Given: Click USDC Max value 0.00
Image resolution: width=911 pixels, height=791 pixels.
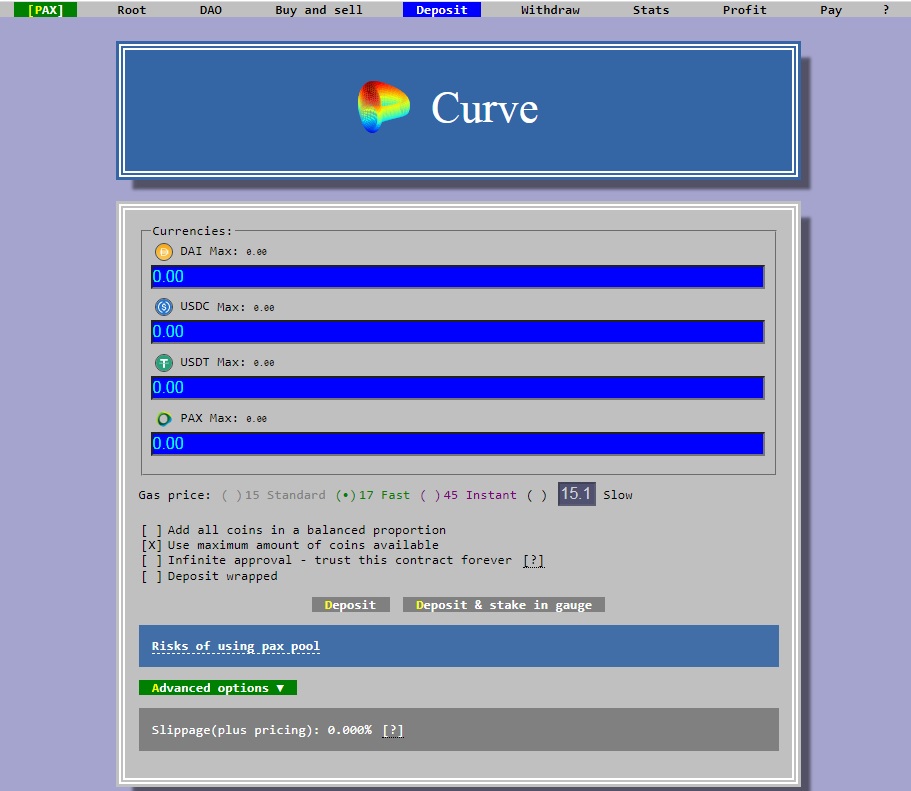Looking at the screenshot, I should coord(264,308).
